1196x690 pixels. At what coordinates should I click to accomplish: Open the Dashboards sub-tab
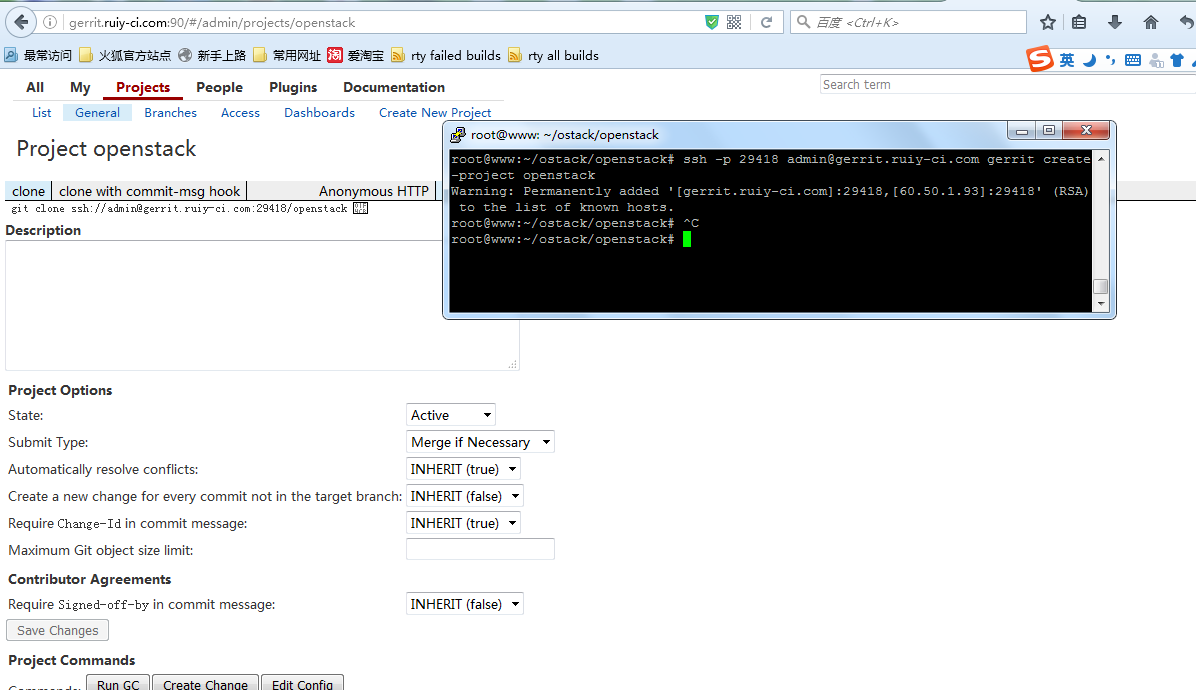click(x=319, y=112)
